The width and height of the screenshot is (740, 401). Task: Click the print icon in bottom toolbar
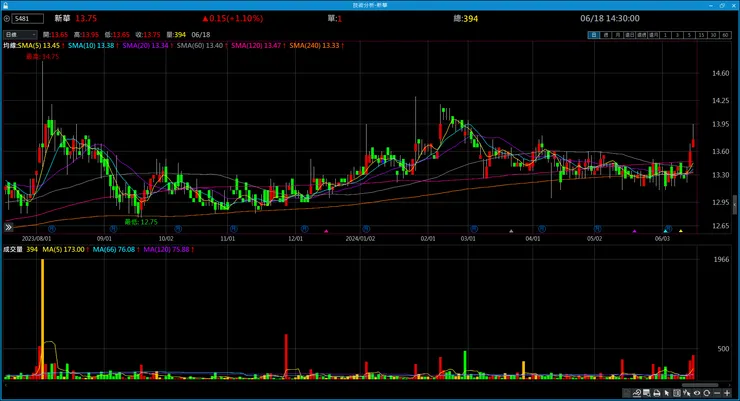point(656,393)
